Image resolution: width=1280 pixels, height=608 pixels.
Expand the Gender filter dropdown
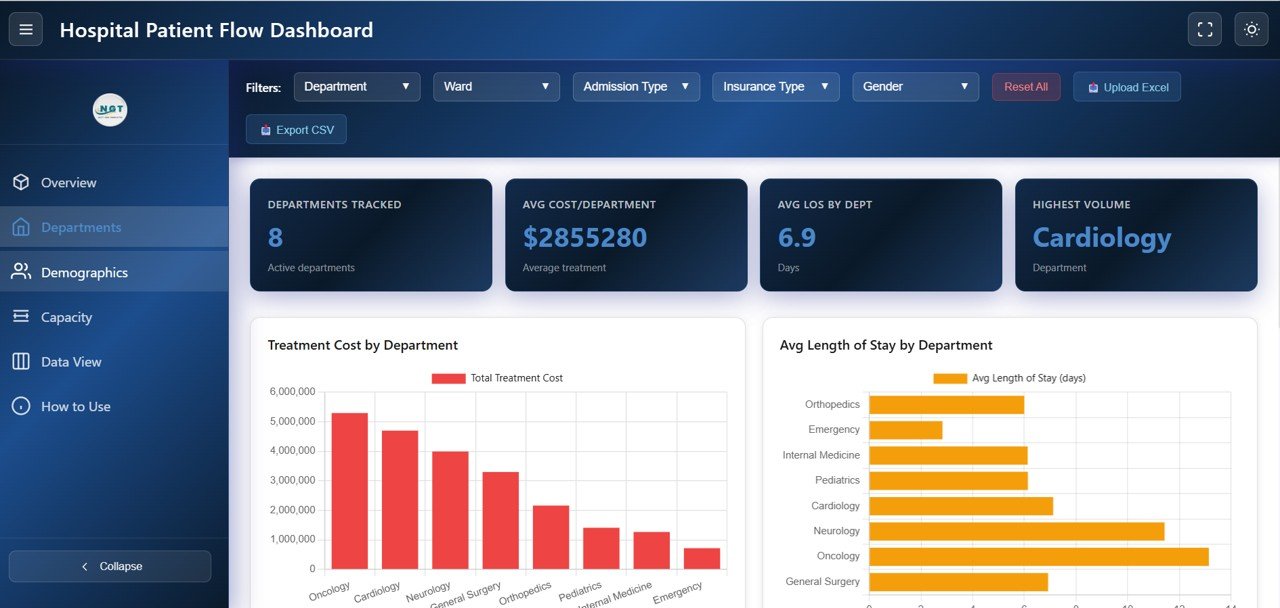click(915, 87)
